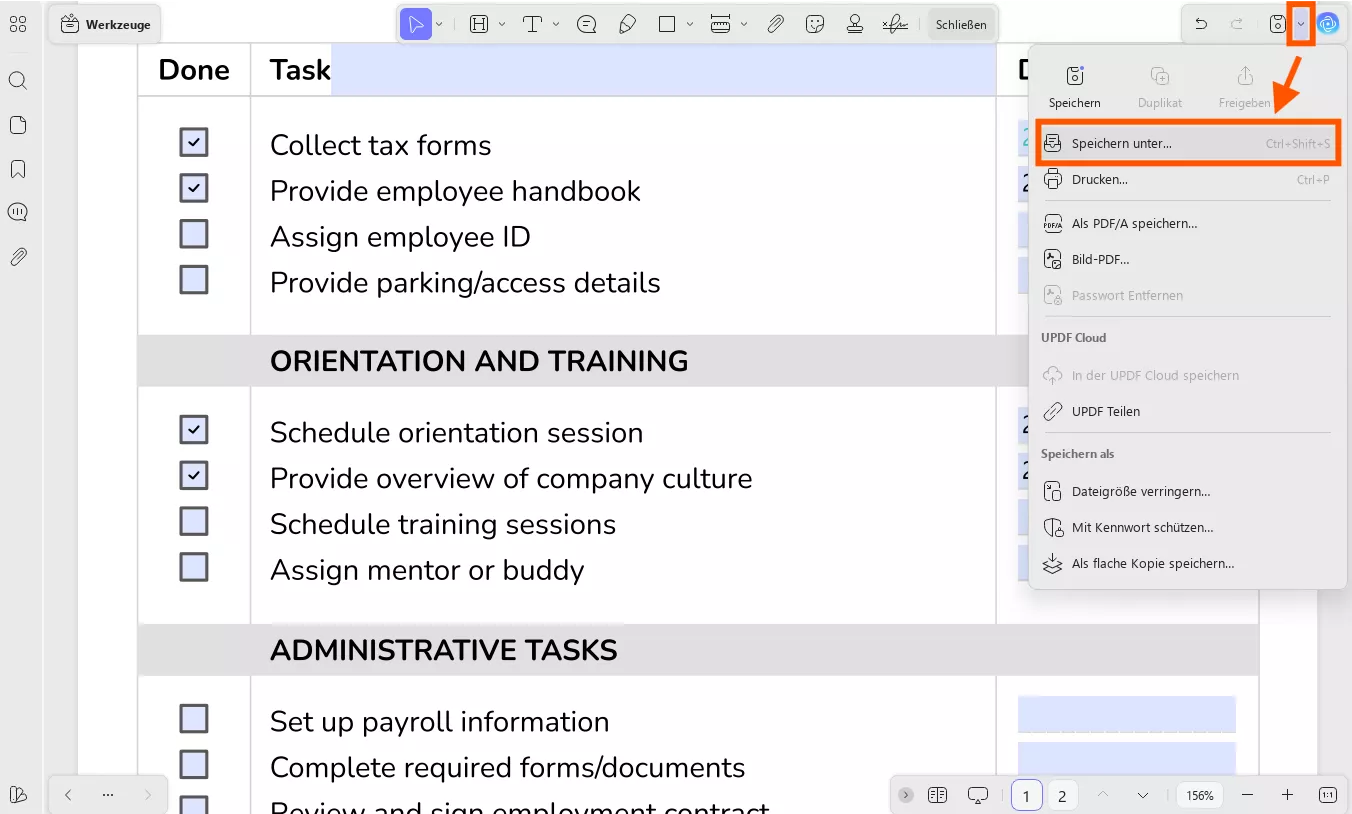
Task: Choose Speichern unter... menu entry
Action: point(1187,144)
